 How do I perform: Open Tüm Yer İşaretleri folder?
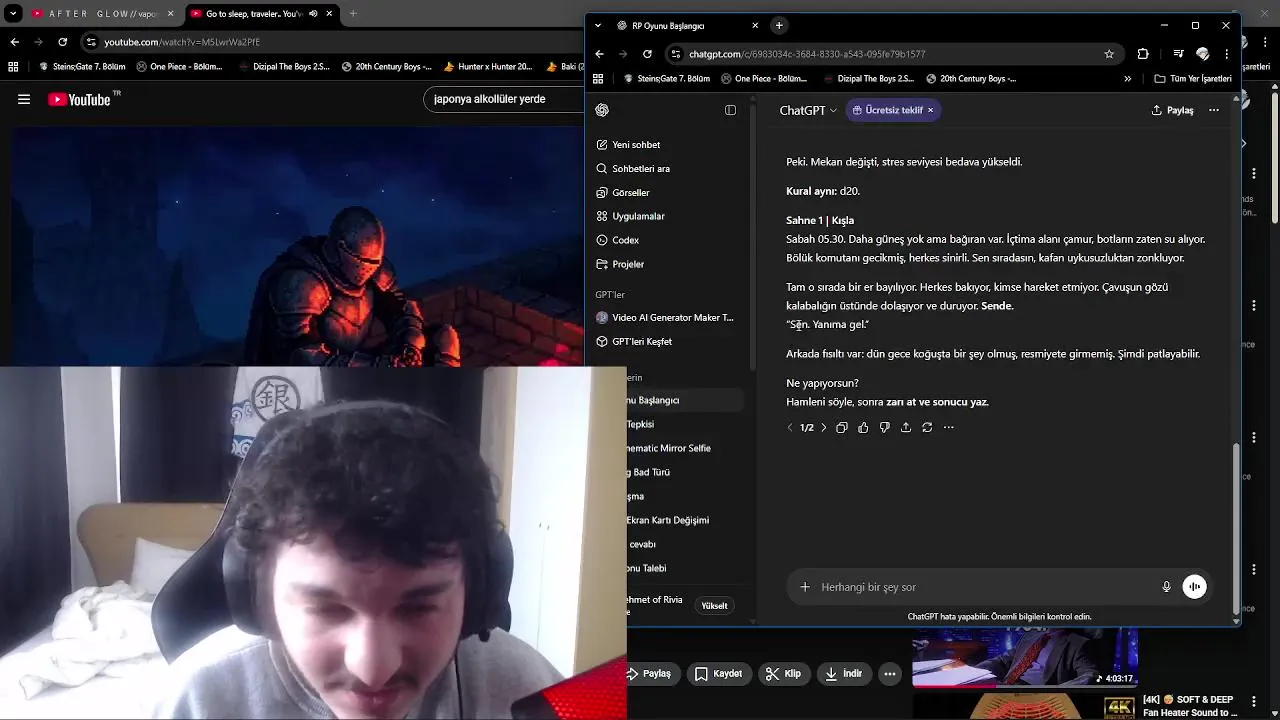[x=1193, y=78]
